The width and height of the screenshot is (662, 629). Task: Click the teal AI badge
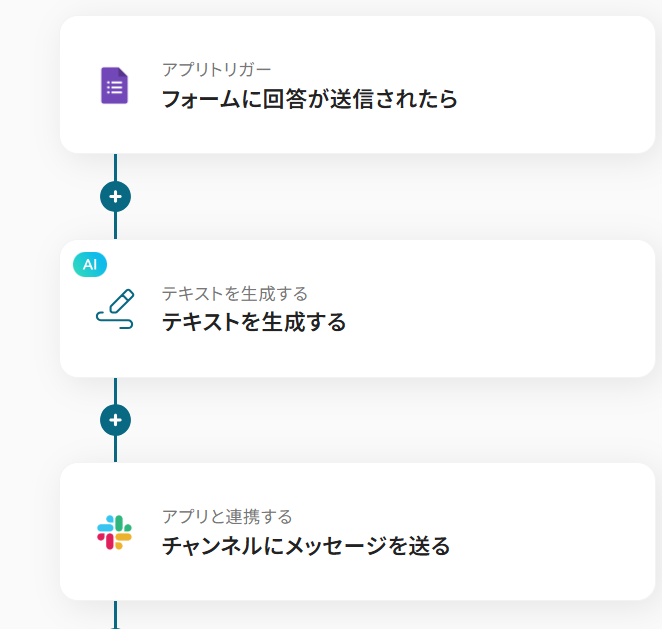(x=90, y=265)
